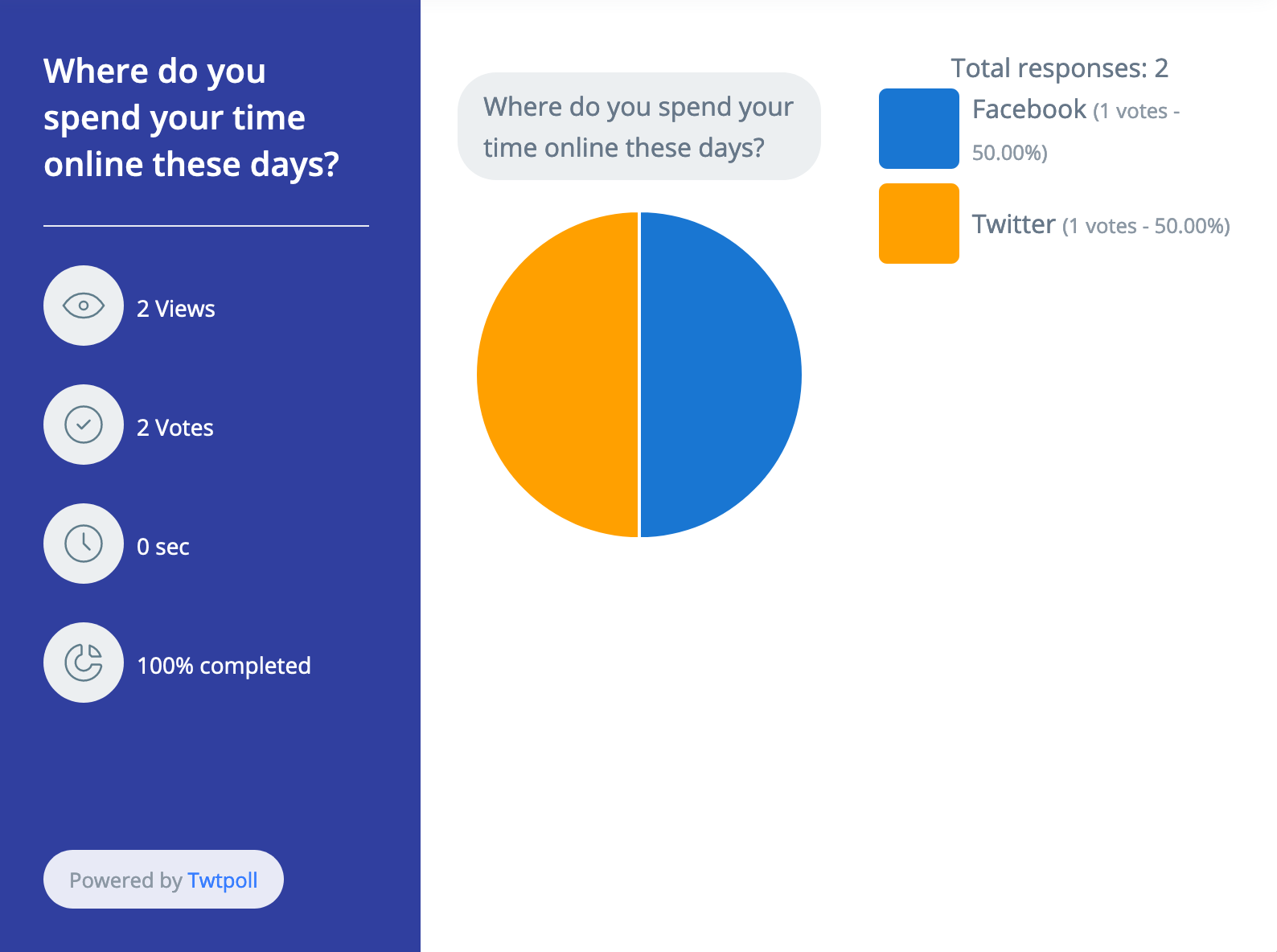The width and height of the screenshot is (1277, 952).
Task: Select the checkmark icon beside 2 Votes
Action: click(x=83, y=425)
